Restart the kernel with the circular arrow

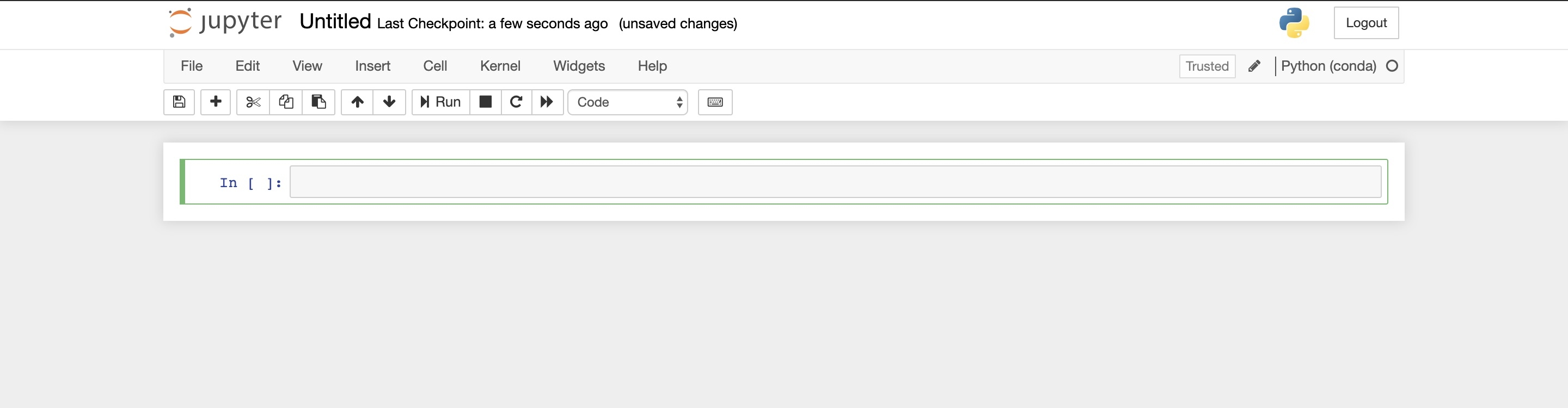(x=517, y=102)
